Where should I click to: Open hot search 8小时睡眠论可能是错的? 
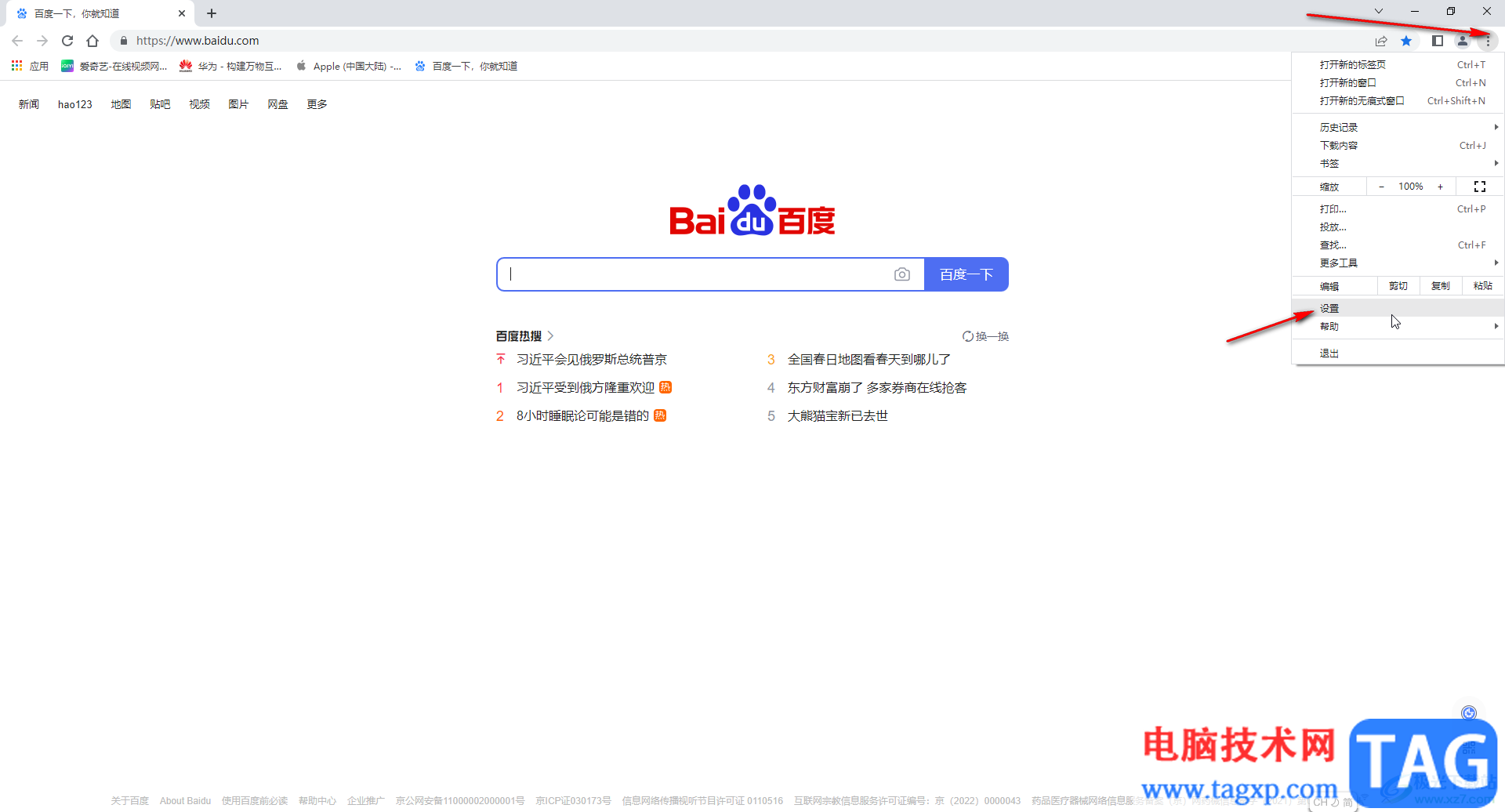(x=582, y=415)
